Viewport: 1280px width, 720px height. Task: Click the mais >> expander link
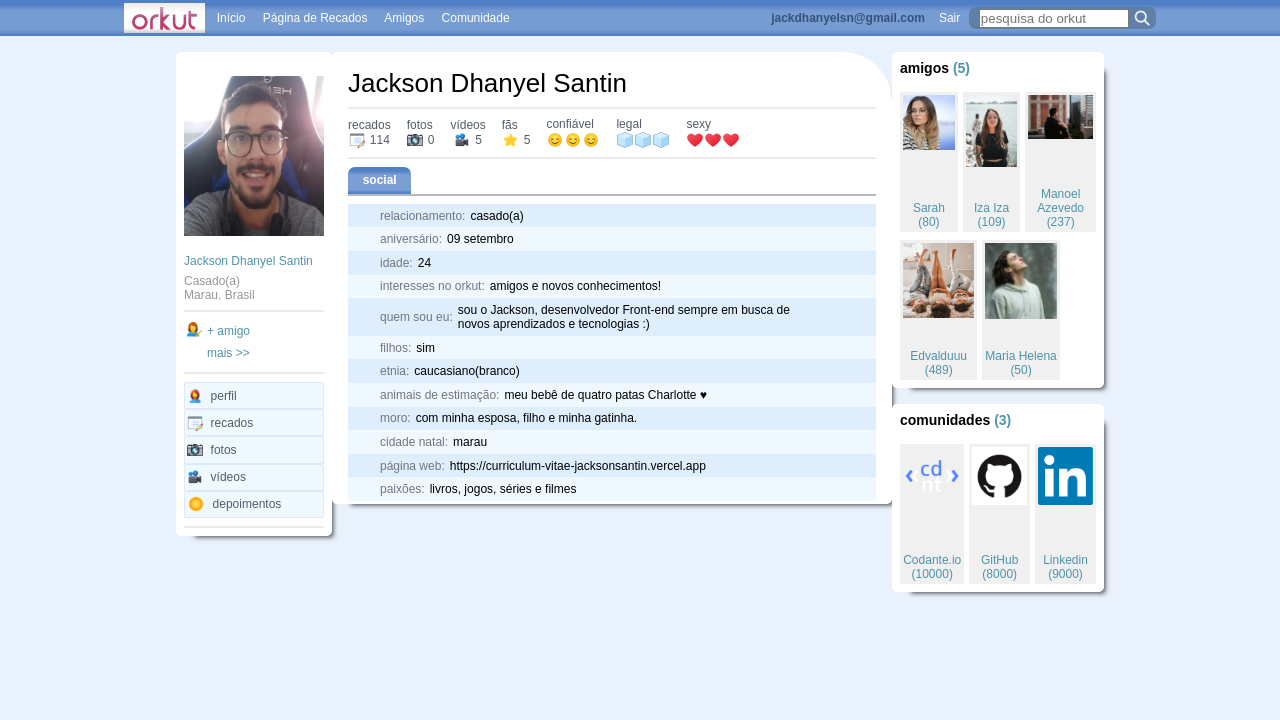[228, 352]
